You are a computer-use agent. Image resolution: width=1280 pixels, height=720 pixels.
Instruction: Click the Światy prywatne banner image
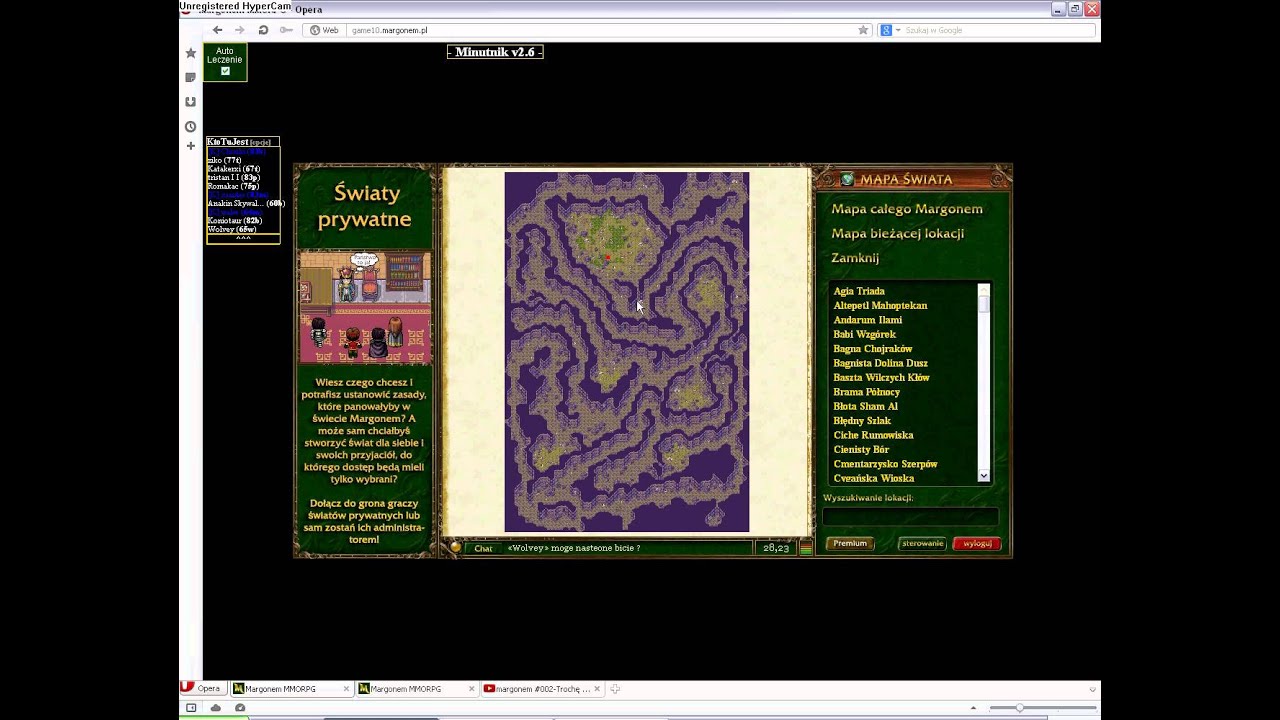pos(365,307)
